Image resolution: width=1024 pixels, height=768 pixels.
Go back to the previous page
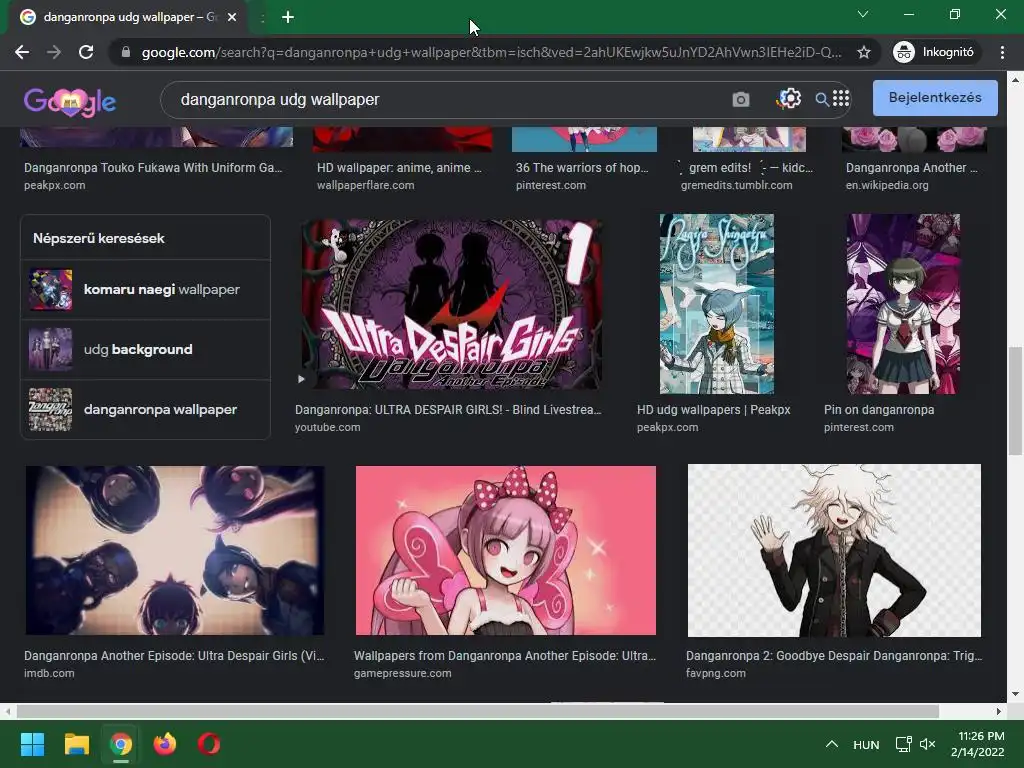pos(22,52)
